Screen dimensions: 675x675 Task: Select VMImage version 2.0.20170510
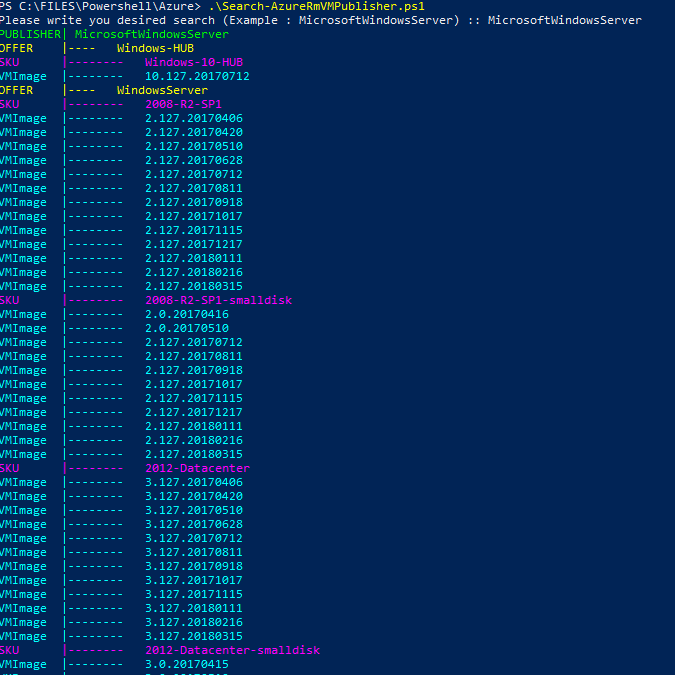(x=187, y=328)
